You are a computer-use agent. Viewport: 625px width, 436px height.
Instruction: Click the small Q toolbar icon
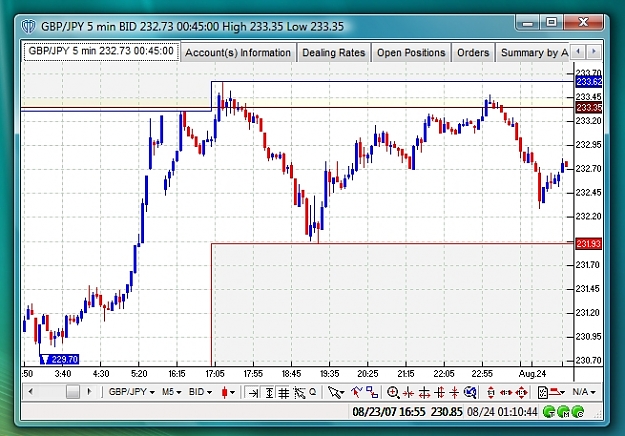[x=313, y=392]
